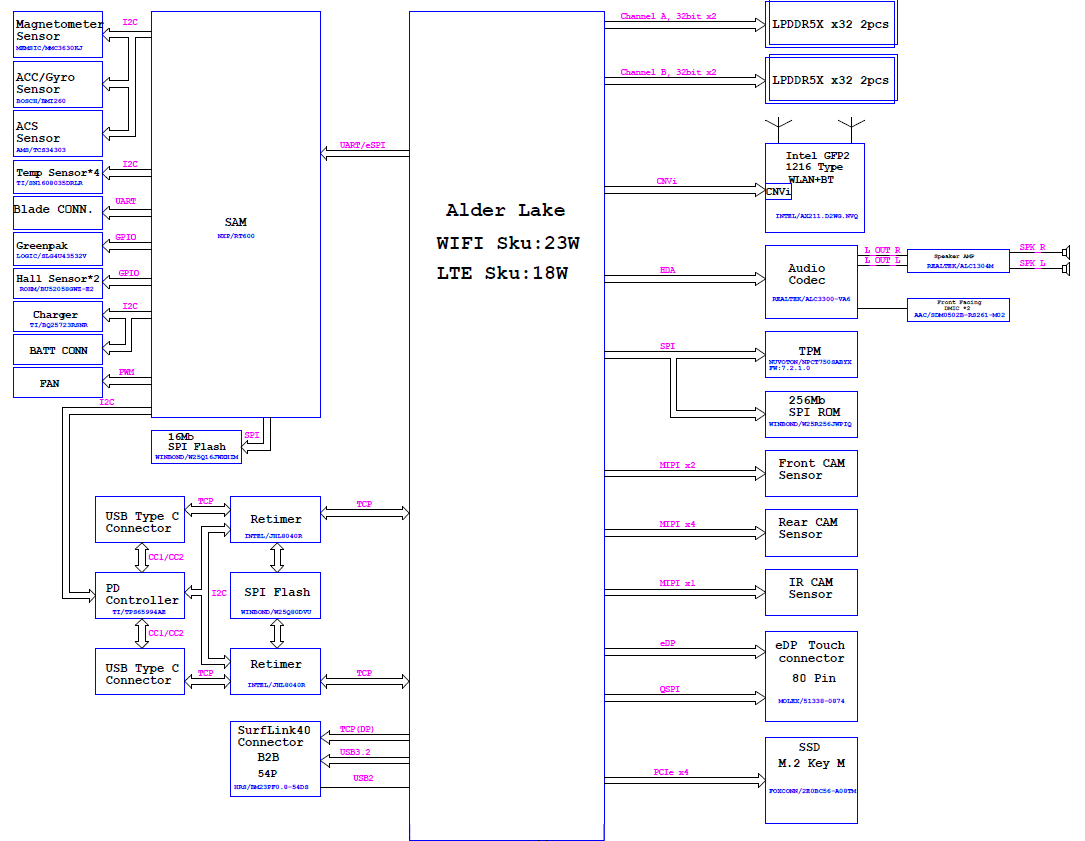Click the small CNVi box on WLAN module
The image size is (1085, 841).
tap(778, 191)
